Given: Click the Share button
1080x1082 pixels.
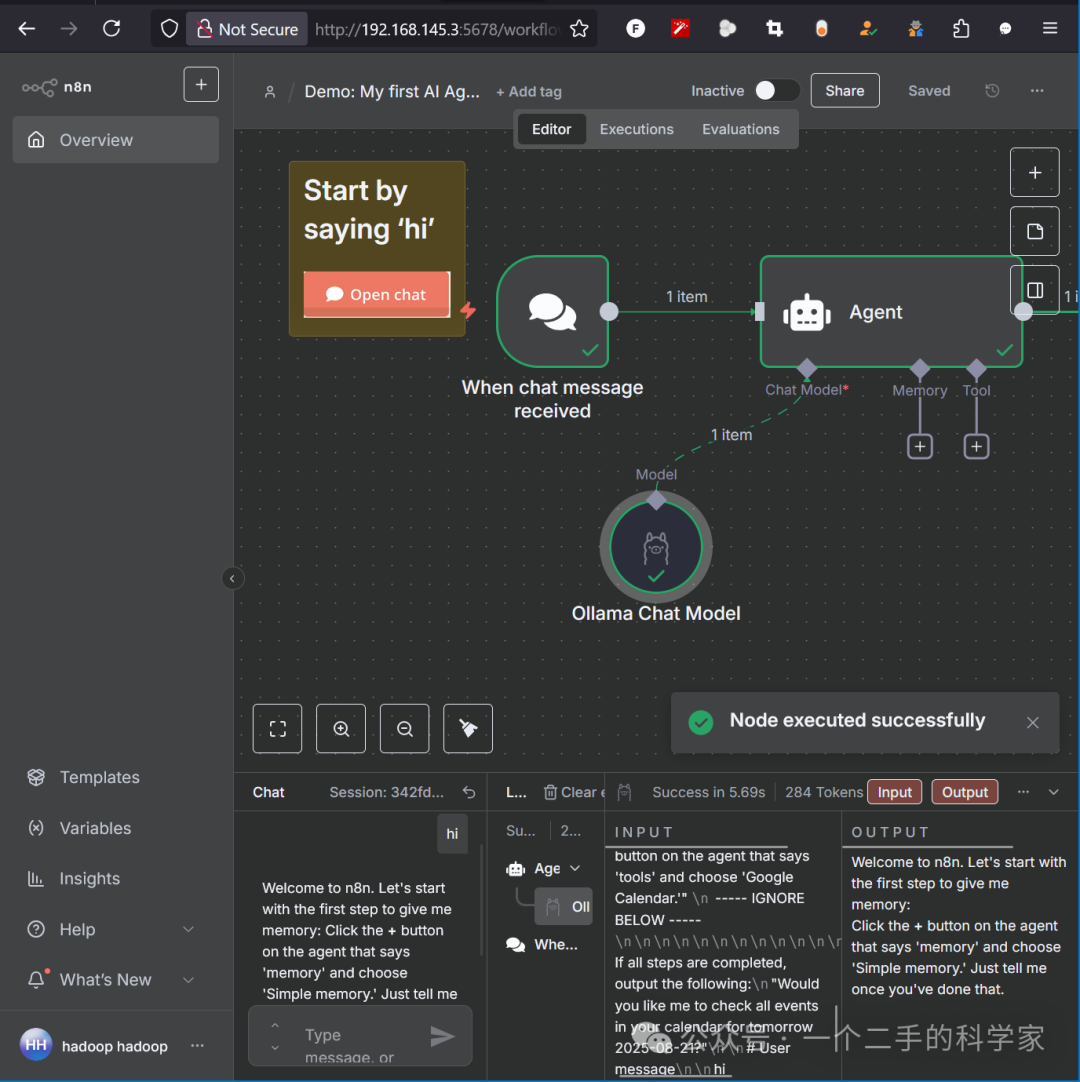Looking at the screenshot, I should (845, 90).
